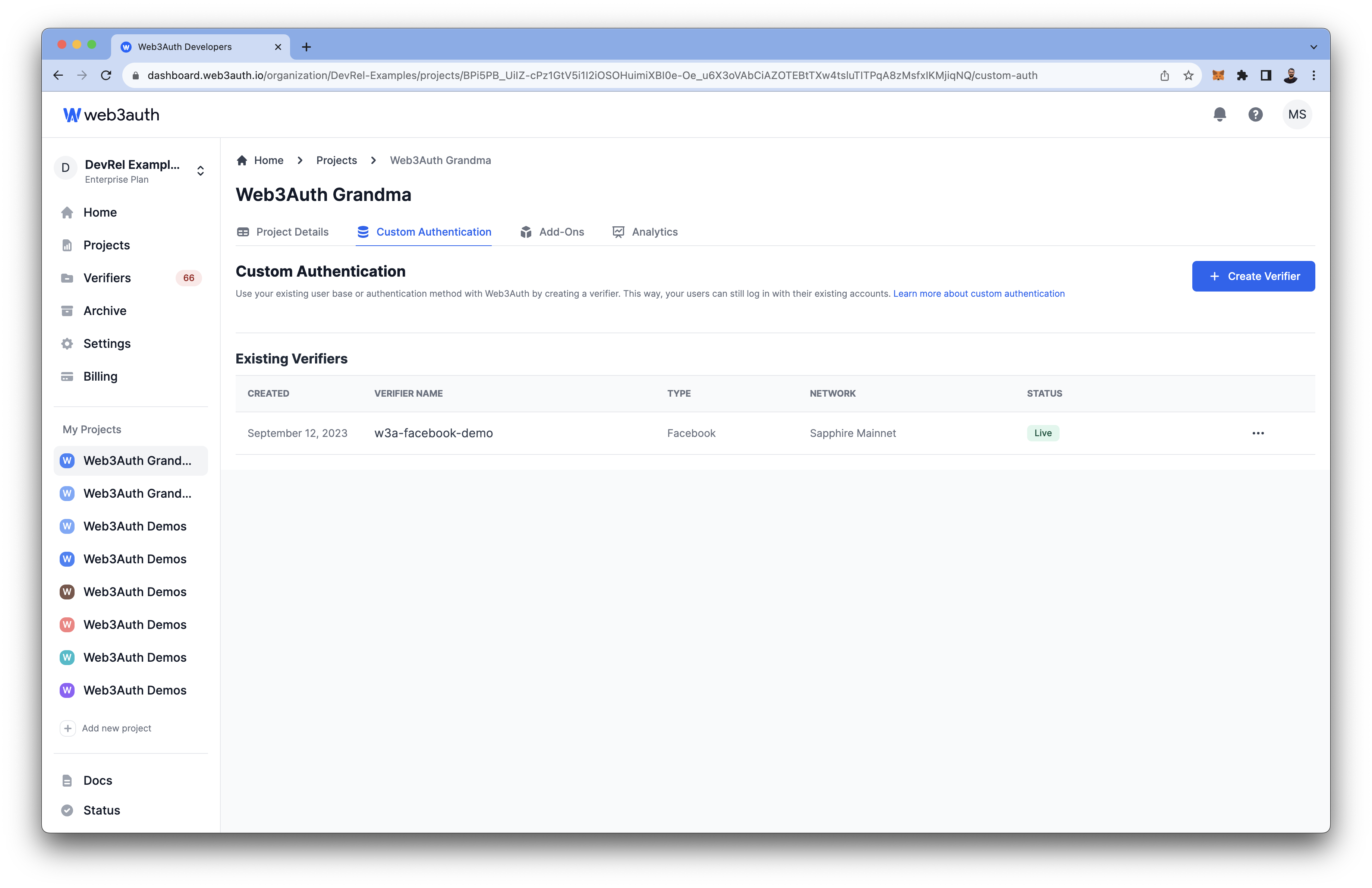
Task: Click the Billing card icon
Action: pyautogui.click(x=67, y=376)
